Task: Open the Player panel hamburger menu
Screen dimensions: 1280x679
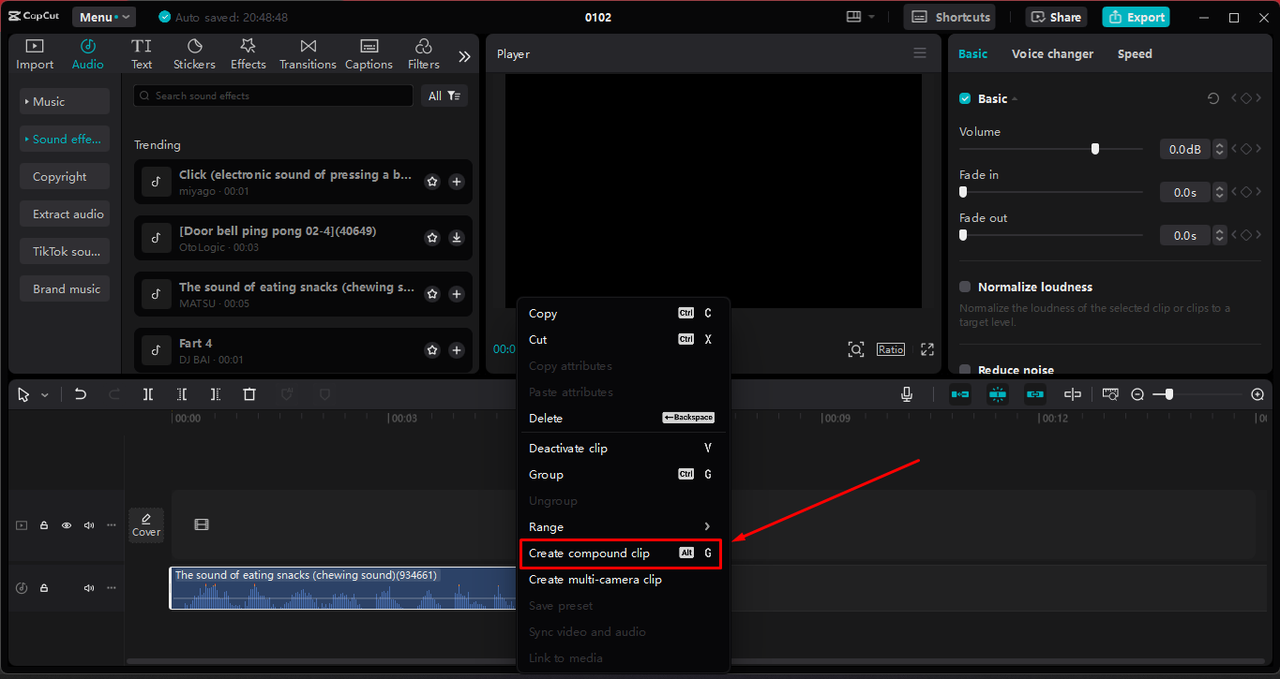Action: click(x=920, y=54)
